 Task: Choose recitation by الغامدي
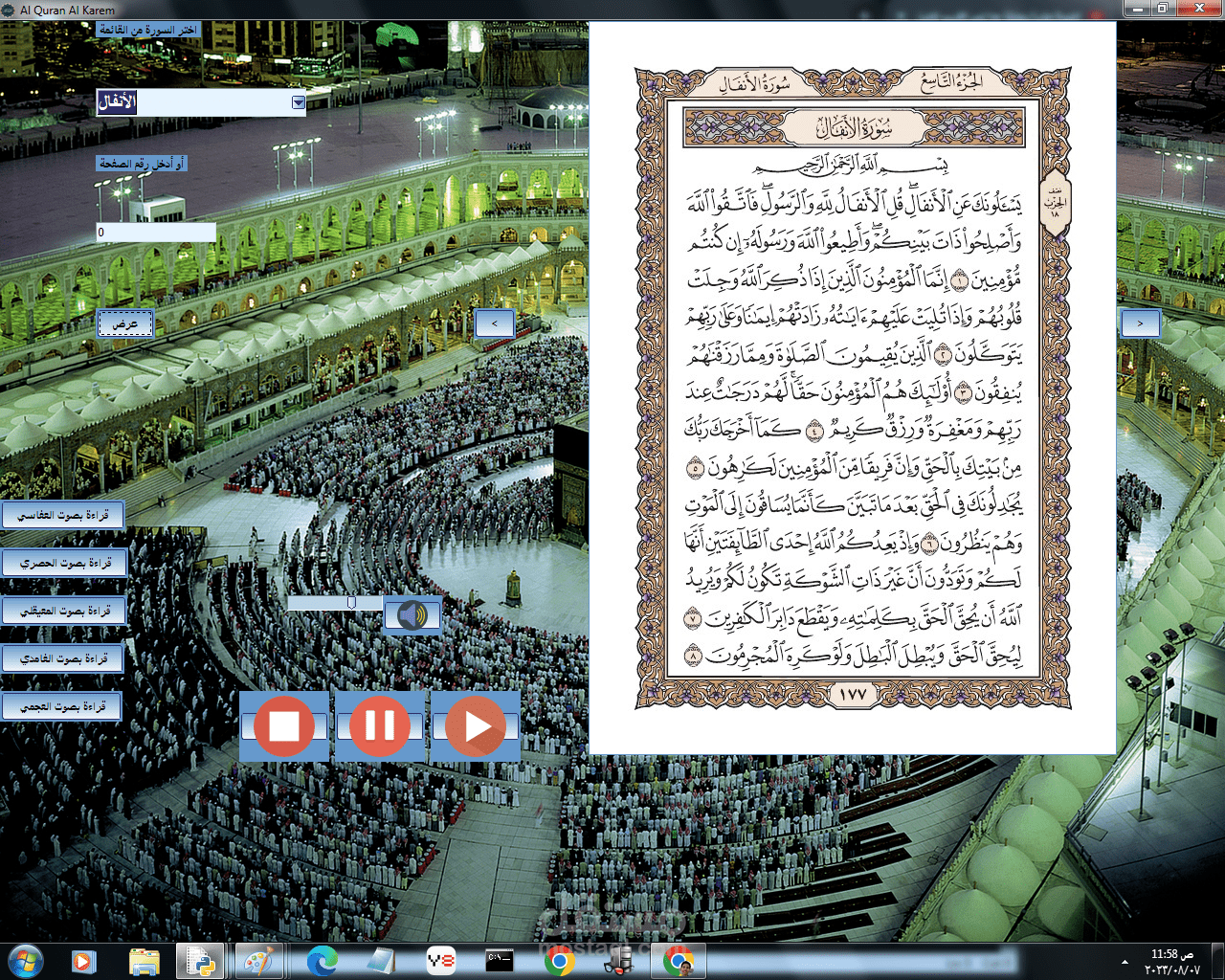click(x=61, y=658)
